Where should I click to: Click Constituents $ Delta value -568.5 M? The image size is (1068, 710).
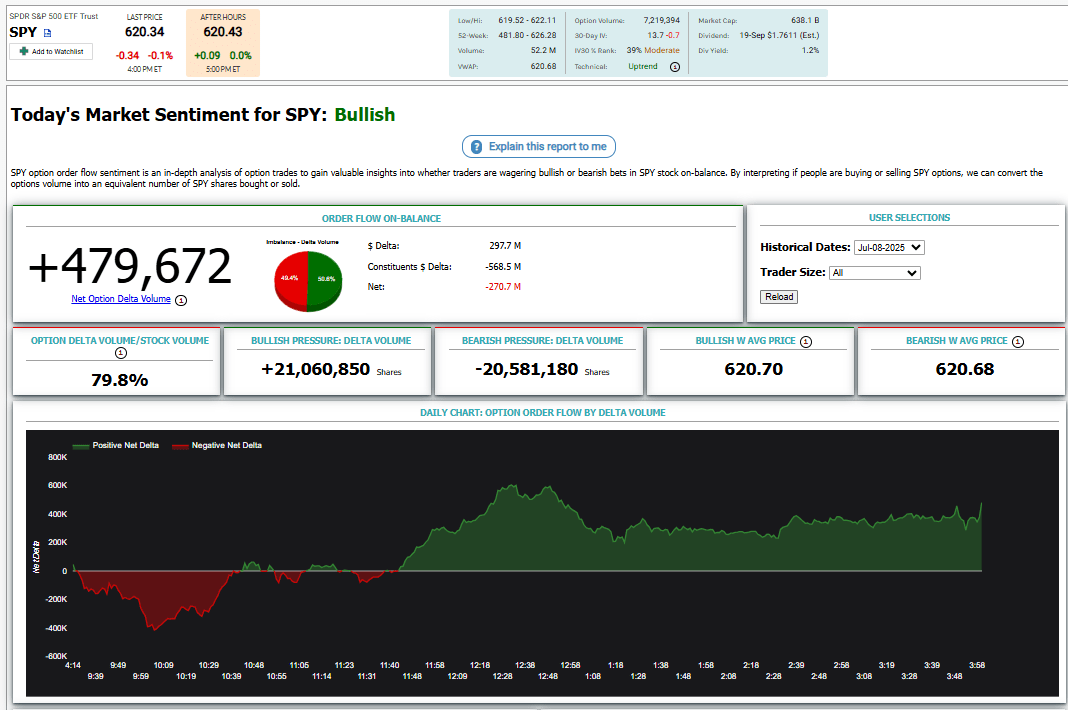[503, 266]
